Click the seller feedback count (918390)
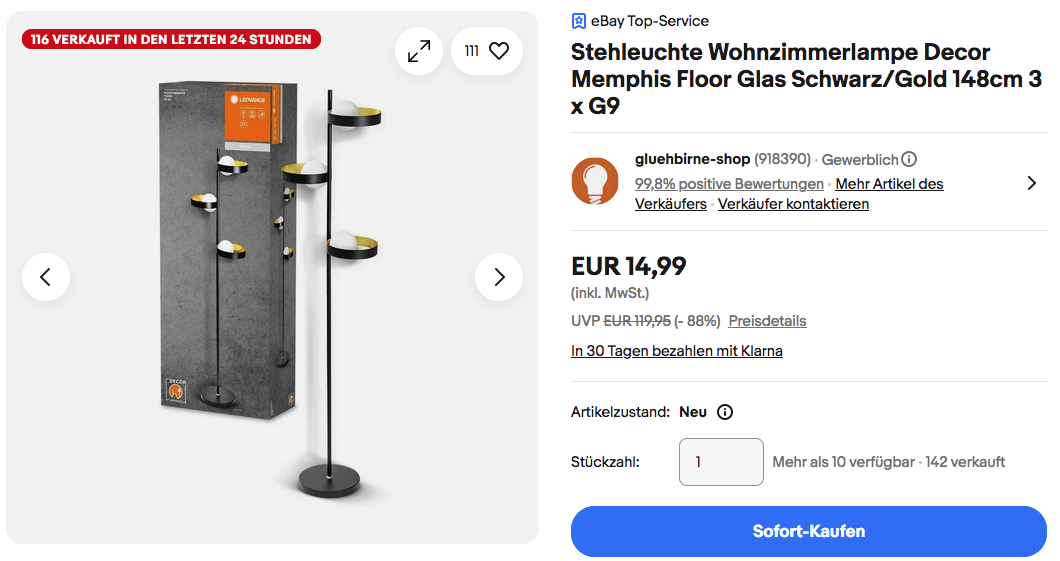The height and width of the screenshot is (561, 1060). coord(782,159)
